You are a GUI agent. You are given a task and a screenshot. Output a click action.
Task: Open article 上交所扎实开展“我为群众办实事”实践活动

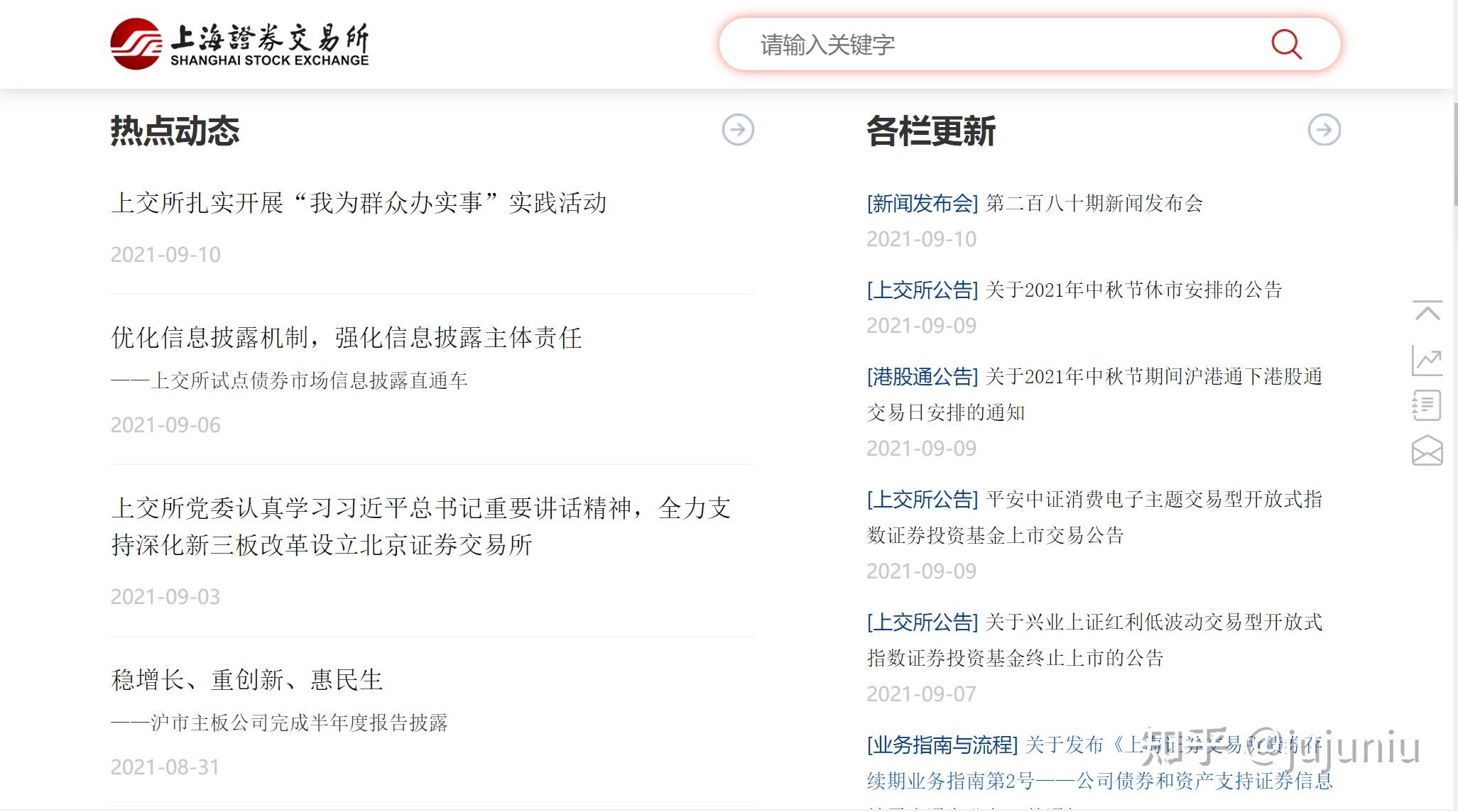359,203
